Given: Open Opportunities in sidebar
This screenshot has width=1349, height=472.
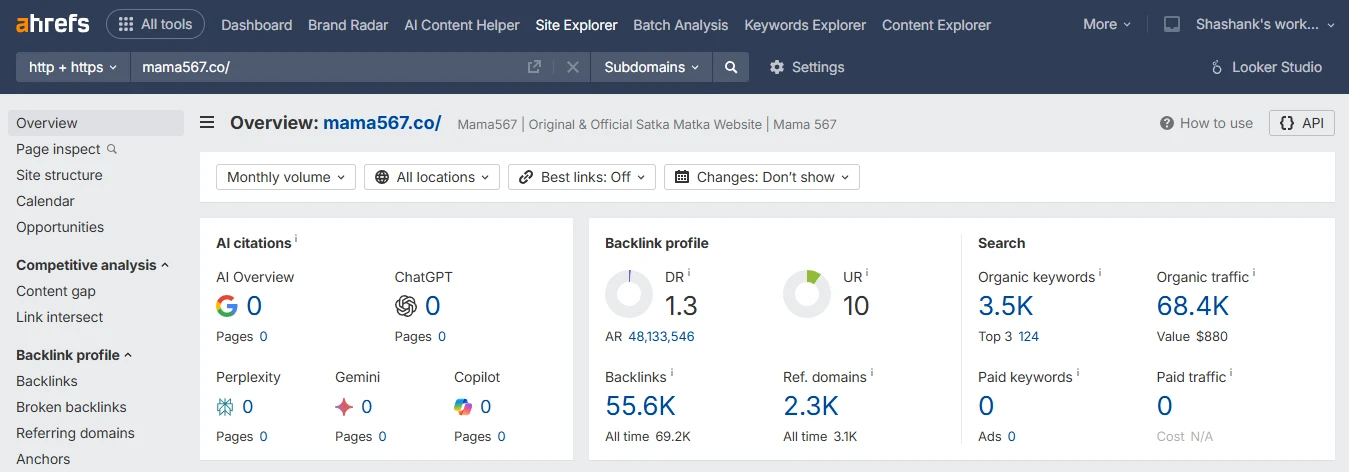Looking at the screenshot, I should pos(60,227).
